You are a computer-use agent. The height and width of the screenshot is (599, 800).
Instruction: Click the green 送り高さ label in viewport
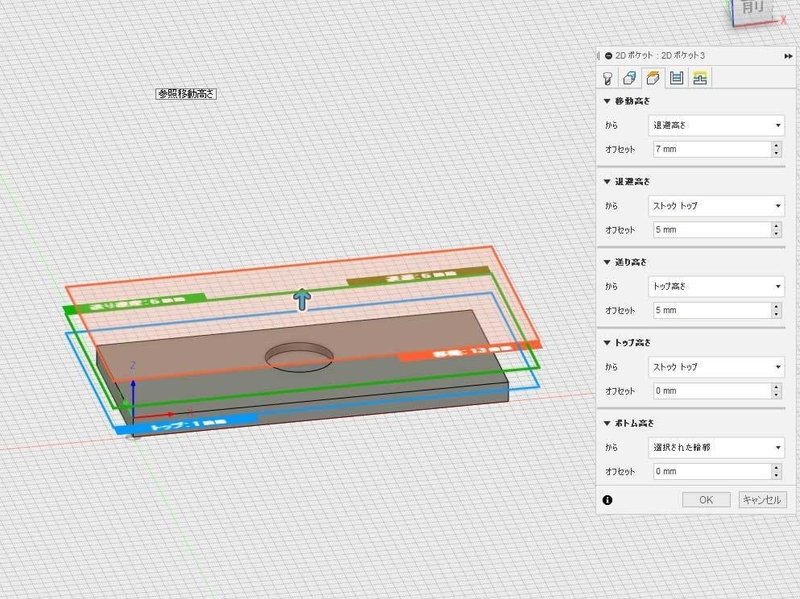135,303
